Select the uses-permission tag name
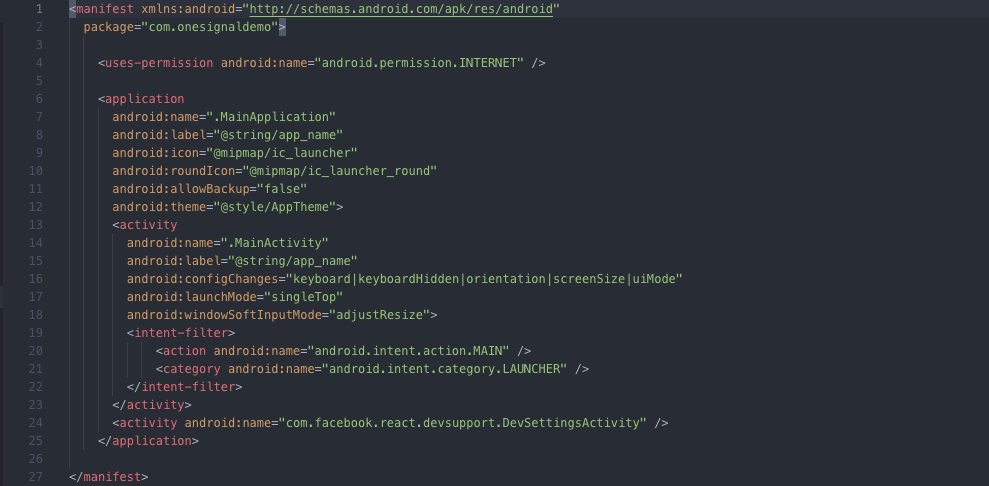Viewport: 989px width, 486px height. [x=159, y=63]
